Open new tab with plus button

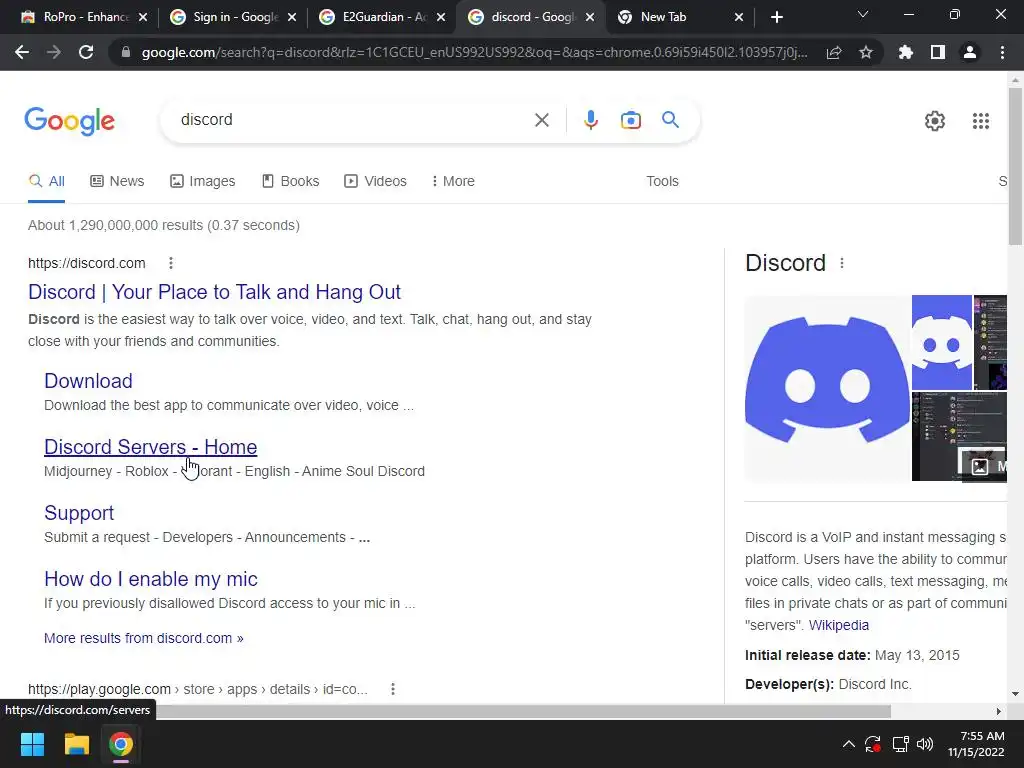pos(776,18)
